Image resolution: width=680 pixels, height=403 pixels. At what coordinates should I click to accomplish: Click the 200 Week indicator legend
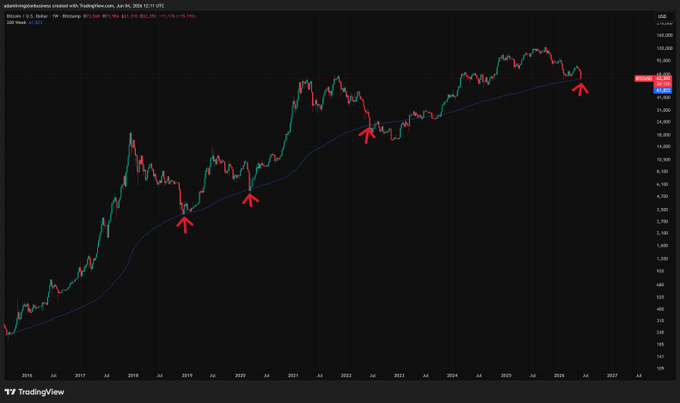point(16,22)
